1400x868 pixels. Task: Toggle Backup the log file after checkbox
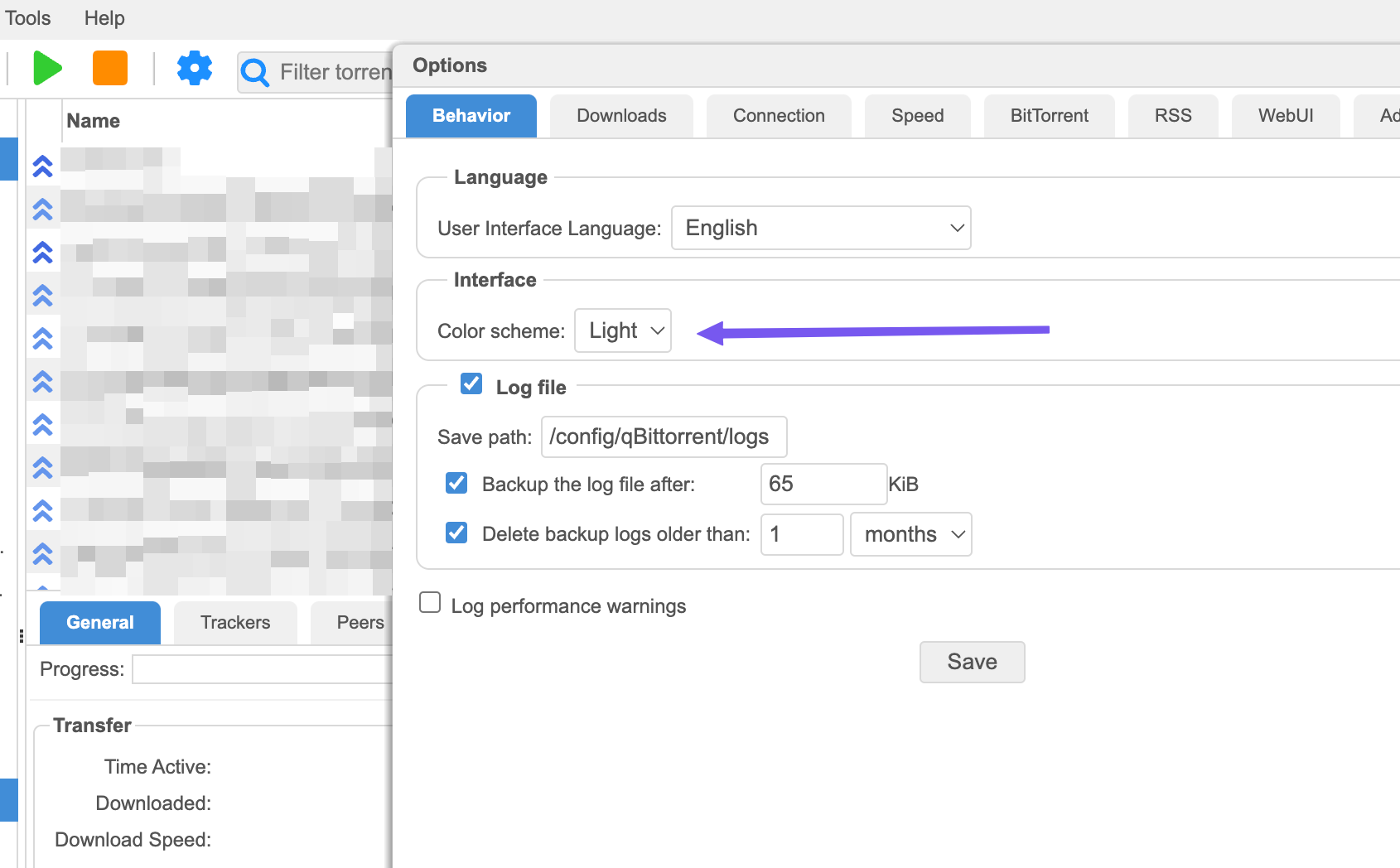[456, 483]
